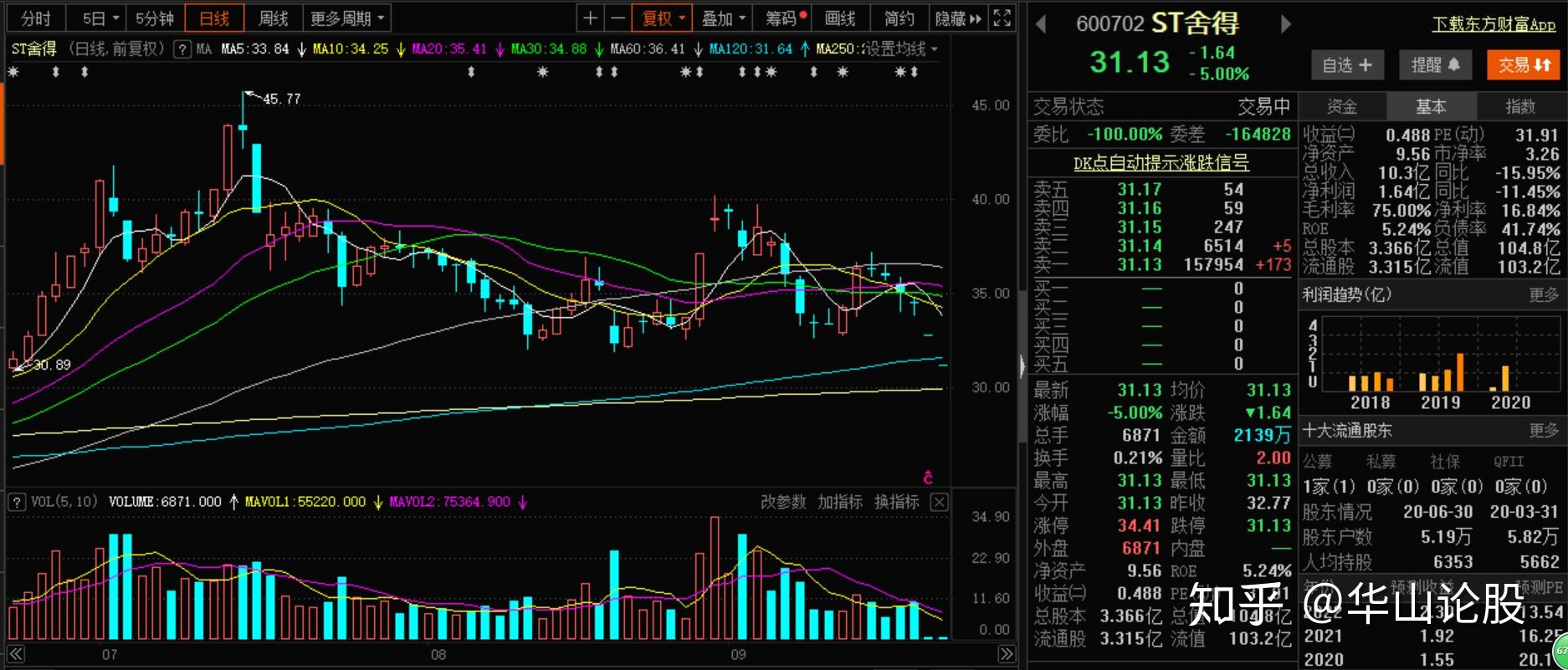Open the 复权 adjustment dropdown
The height and width of the screenshot is (670, 1568).
[x=663, y=18]
